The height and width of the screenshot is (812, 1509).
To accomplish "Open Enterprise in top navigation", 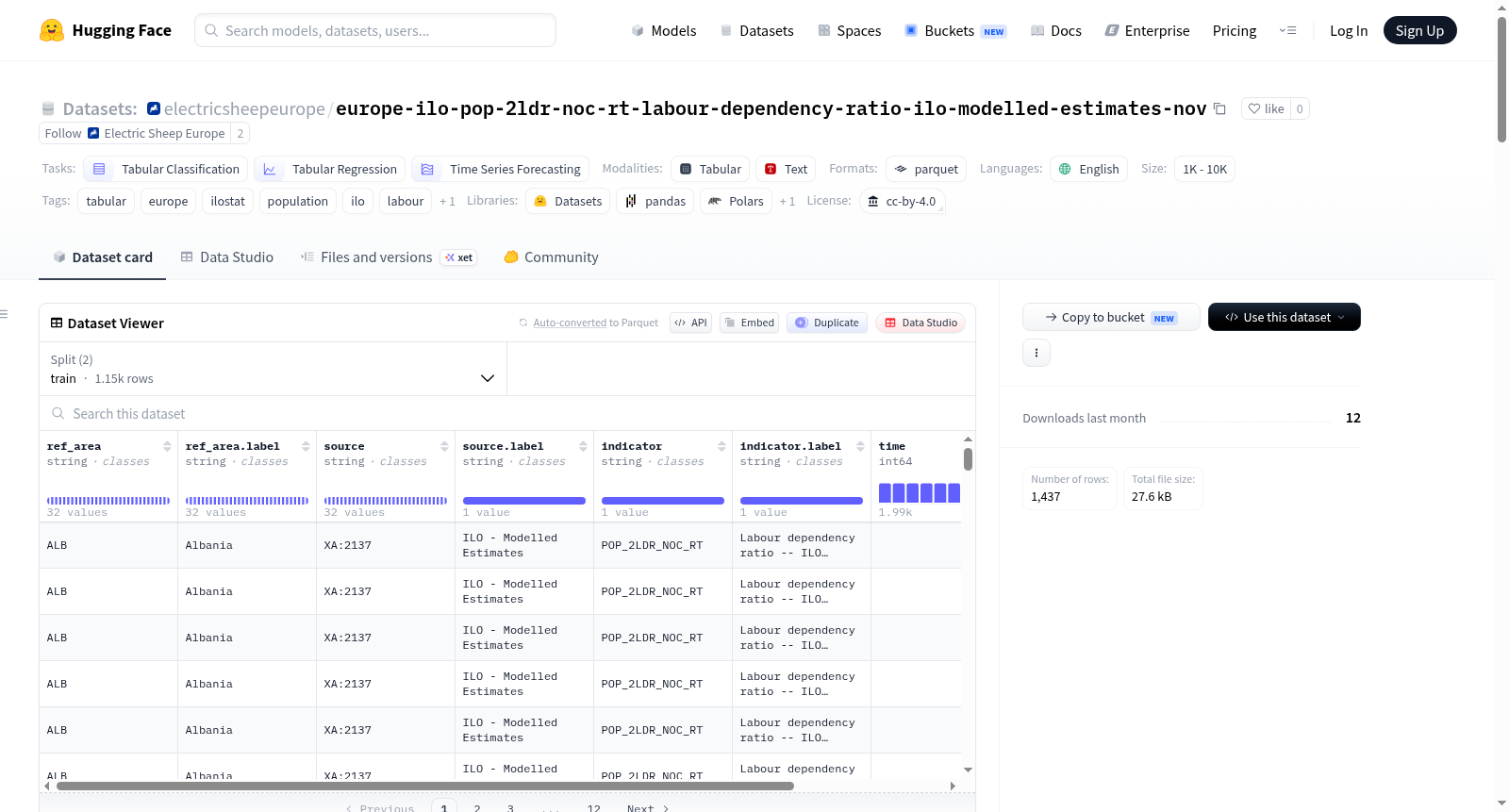I will coord(1147,30).
